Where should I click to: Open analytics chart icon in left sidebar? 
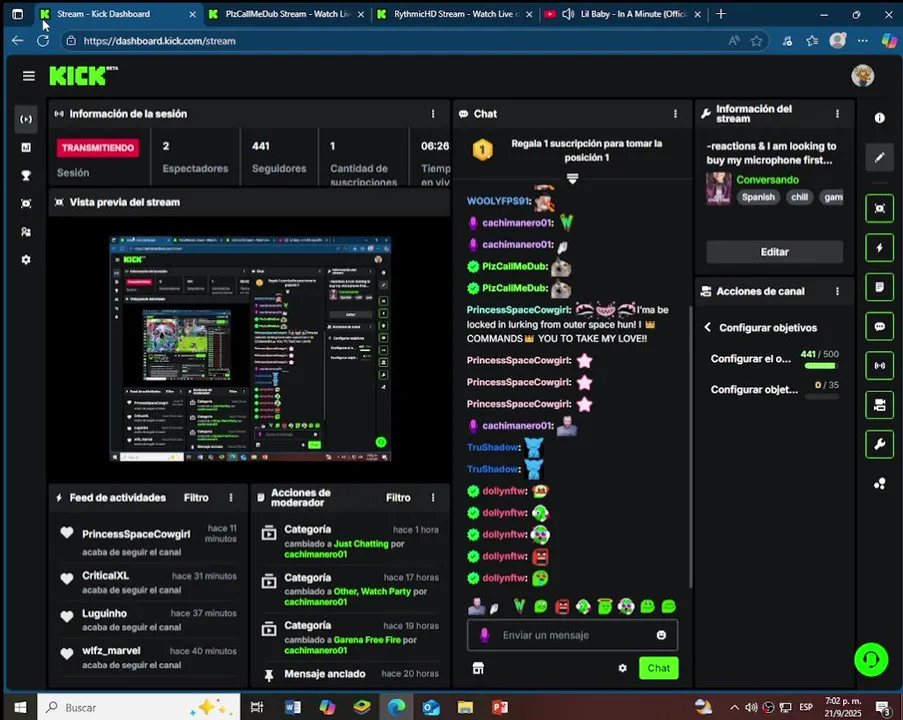tap(26, 147)
